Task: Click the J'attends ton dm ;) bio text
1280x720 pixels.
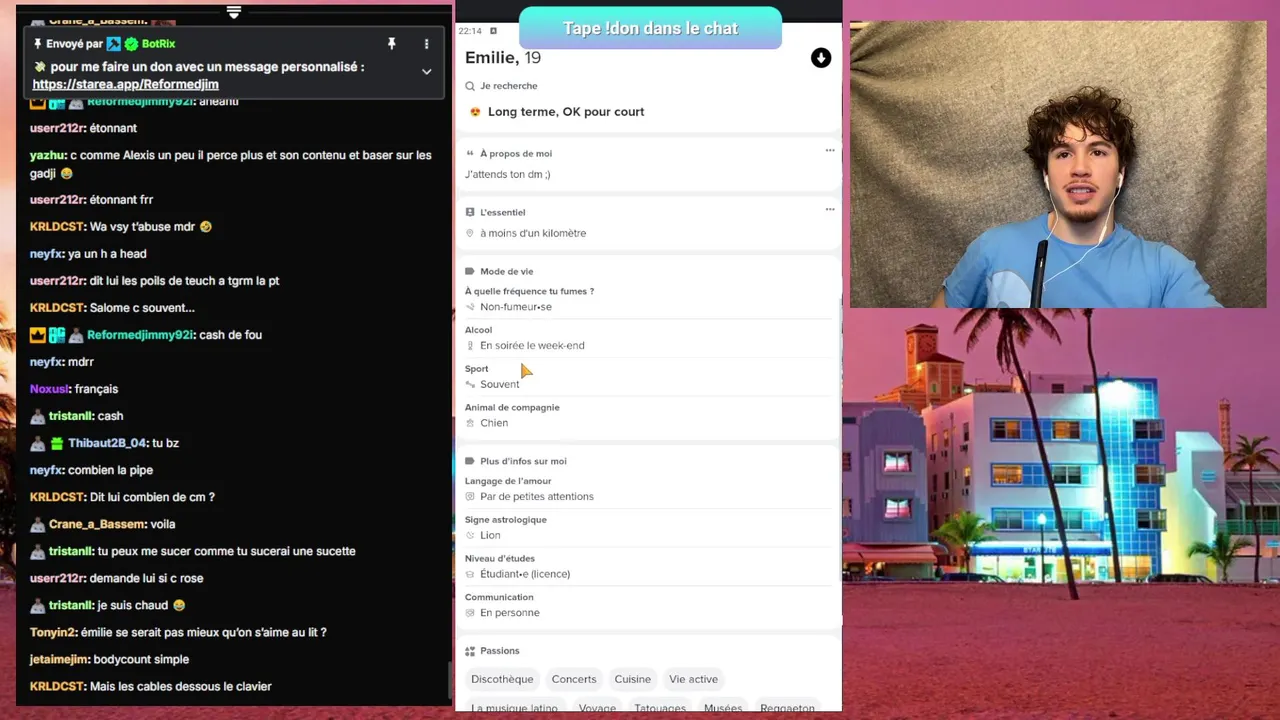Action: 507,174
